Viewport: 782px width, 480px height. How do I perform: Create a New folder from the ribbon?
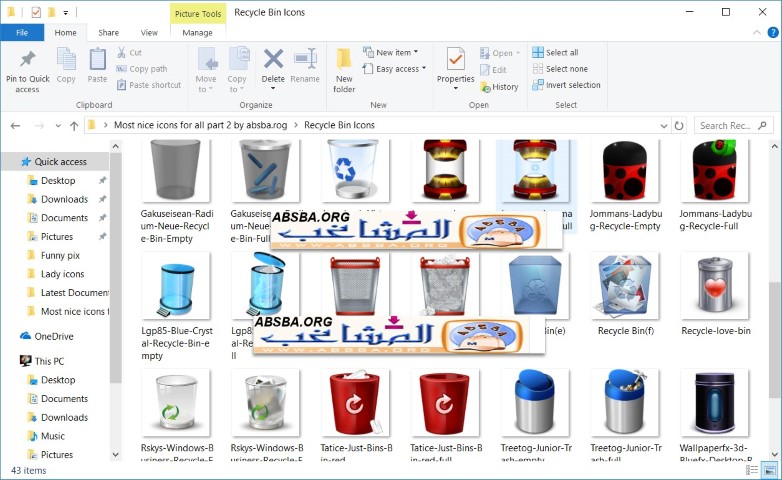(344, 70)
